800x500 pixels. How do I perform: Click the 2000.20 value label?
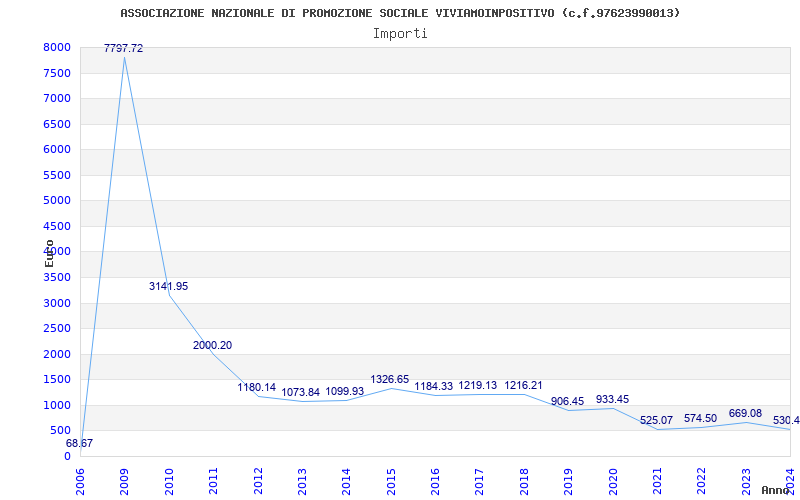212,345
